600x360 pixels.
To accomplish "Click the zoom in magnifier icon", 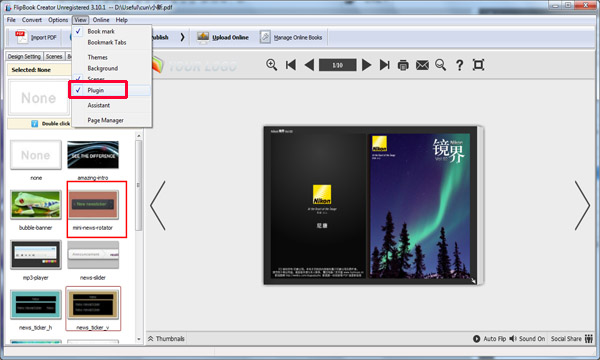I will point(272,65).
